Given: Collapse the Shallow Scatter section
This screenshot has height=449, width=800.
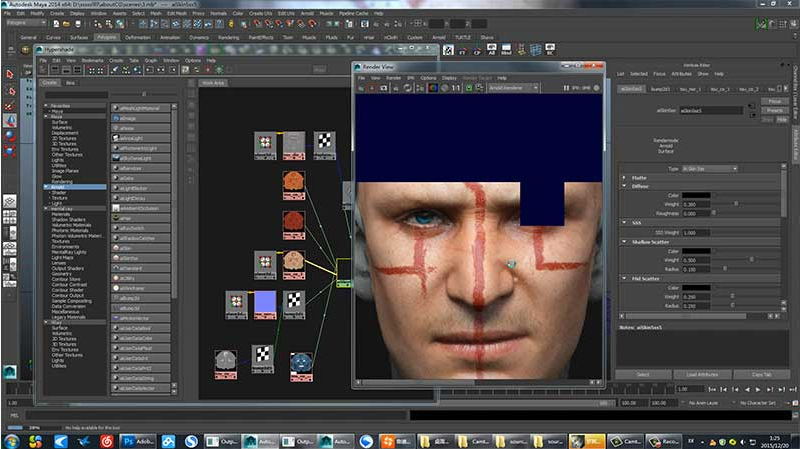Looking at the screenshot, I should point(624,242).
